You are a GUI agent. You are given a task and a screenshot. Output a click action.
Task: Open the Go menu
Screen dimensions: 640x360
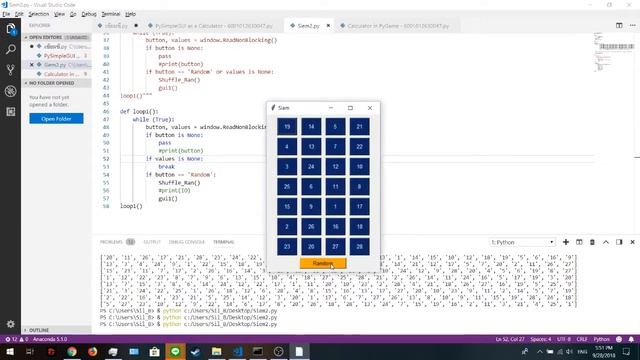coord(73,14)
